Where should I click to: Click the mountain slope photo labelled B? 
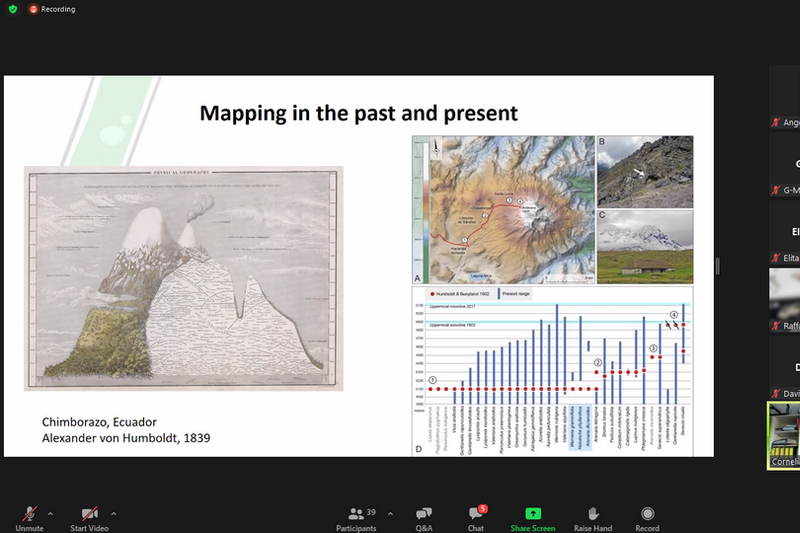coord(645,171)
